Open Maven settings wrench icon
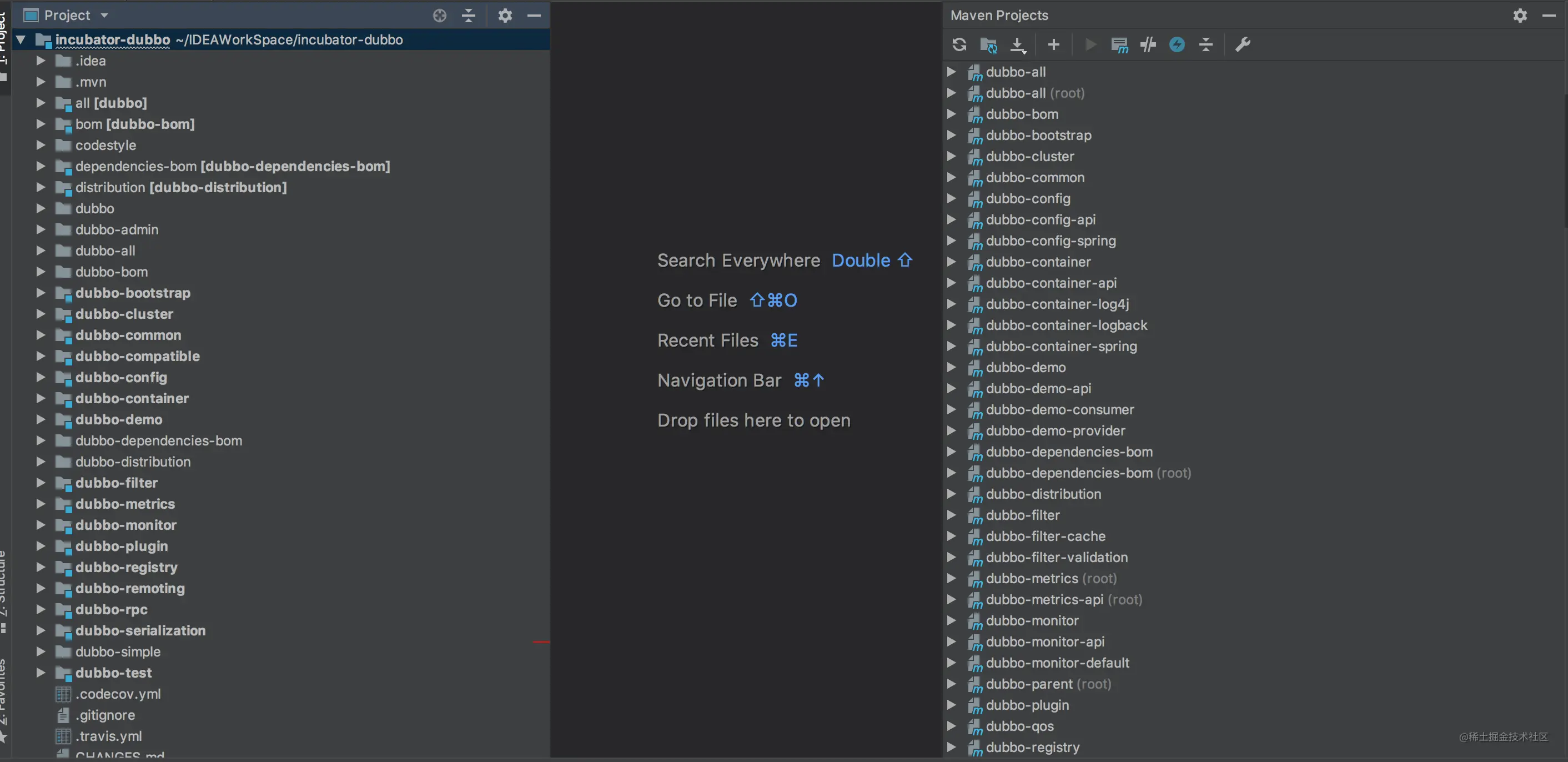This screenshot has width=1568, height=762. [x=1242, y=44]
